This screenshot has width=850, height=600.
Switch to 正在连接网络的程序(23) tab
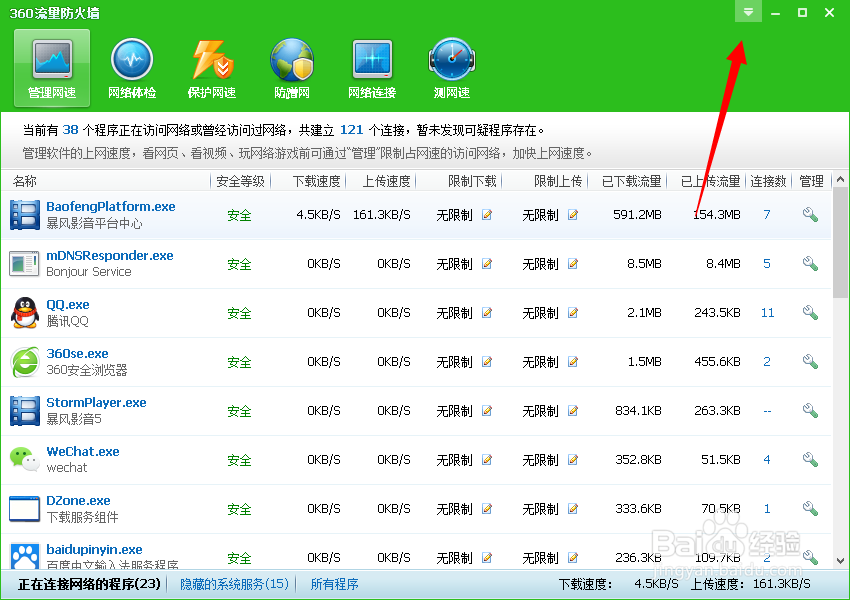pos(89,584)
